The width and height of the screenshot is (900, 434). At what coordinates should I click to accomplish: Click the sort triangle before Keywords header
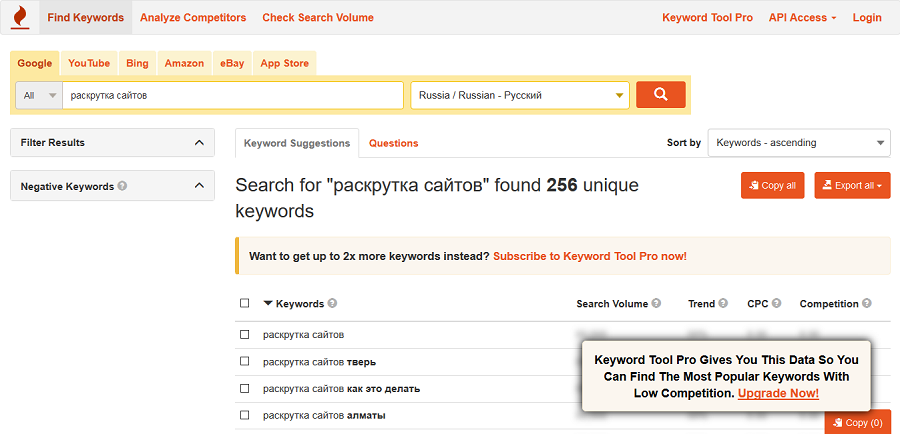(267, 303)
